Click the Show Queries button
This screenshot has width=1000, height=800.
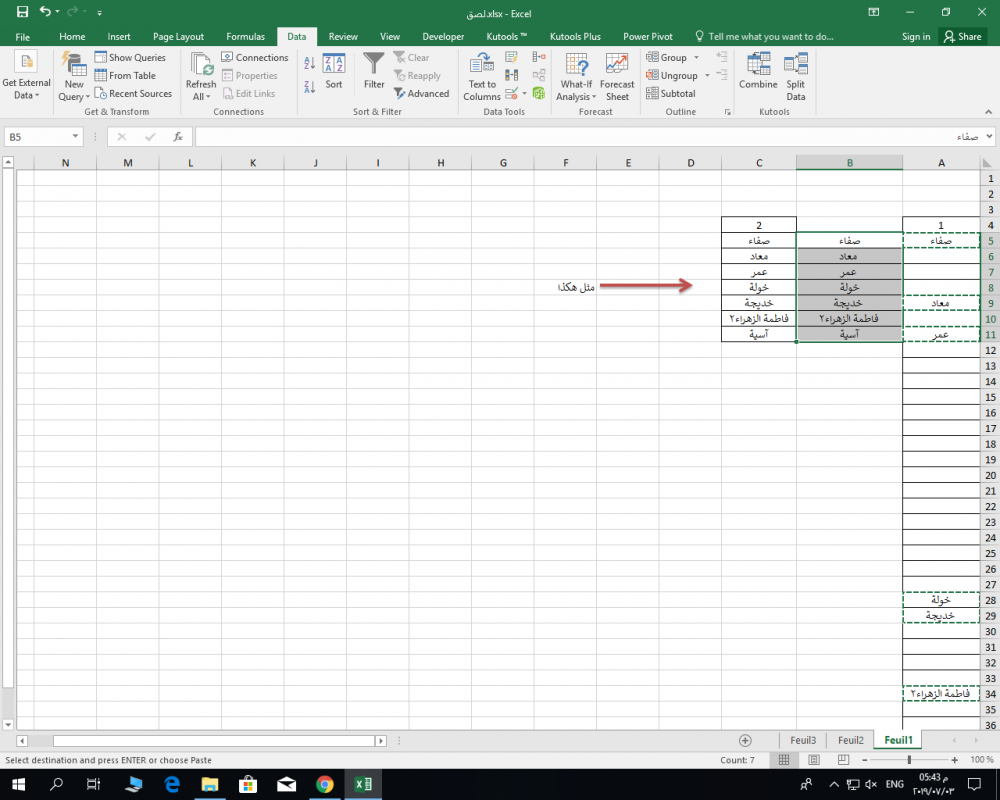click(x=130, y=58)
